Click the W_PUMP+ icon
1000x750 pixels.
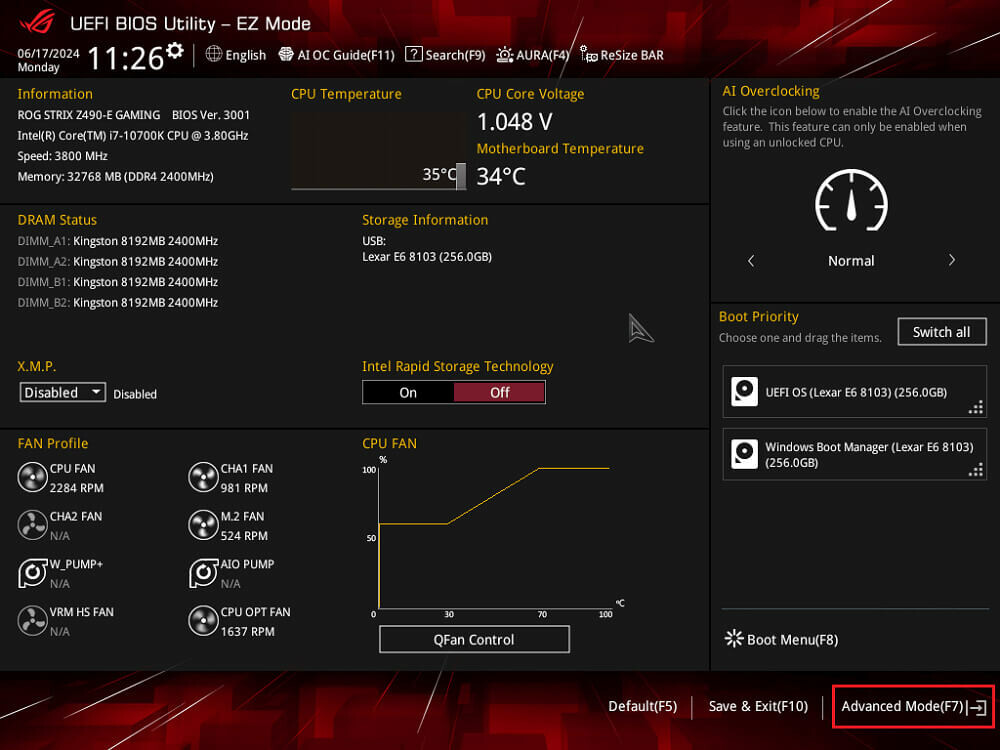click(x=33, y=573)
